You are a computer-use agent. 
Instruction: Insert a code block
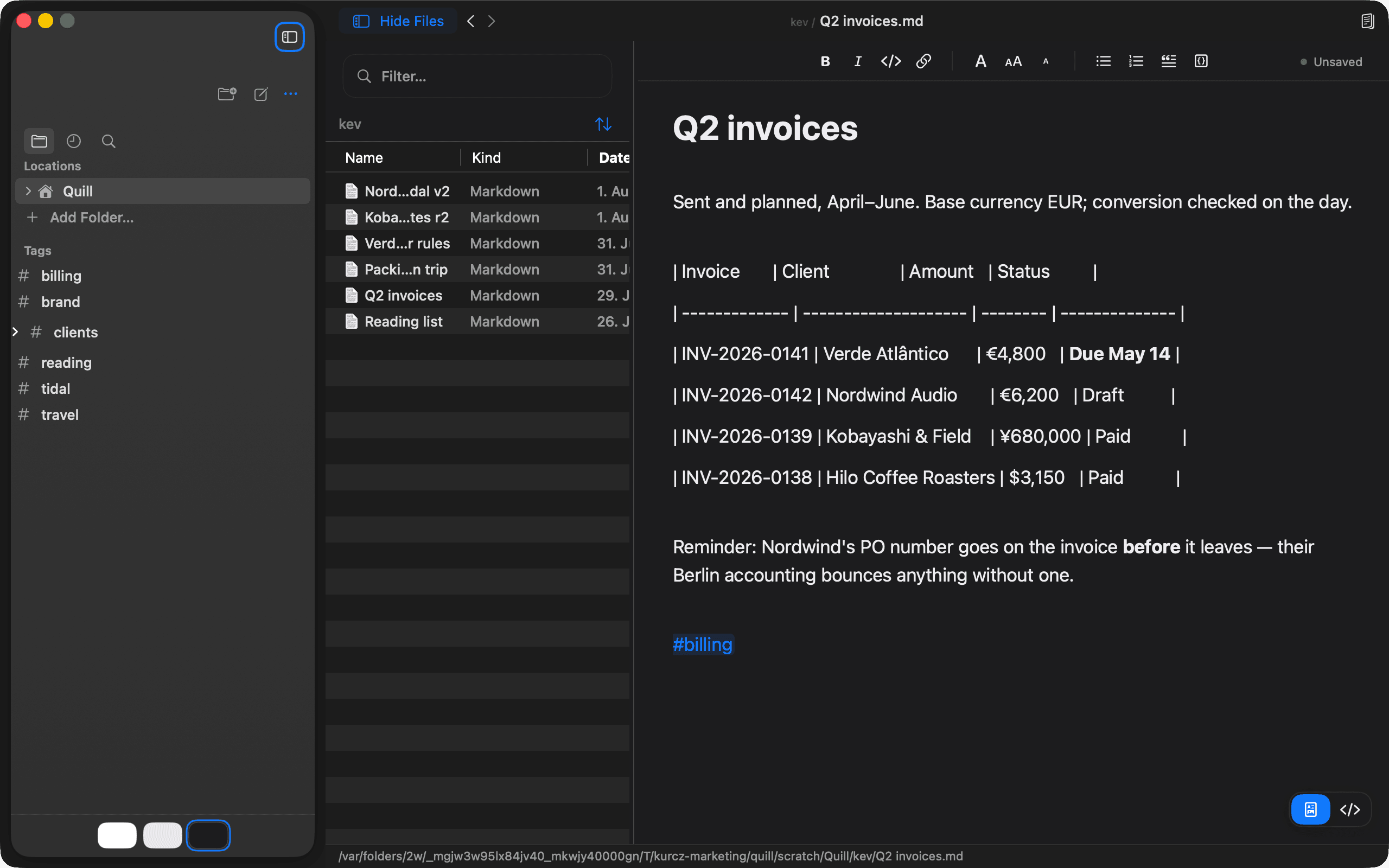[1201, 61]
